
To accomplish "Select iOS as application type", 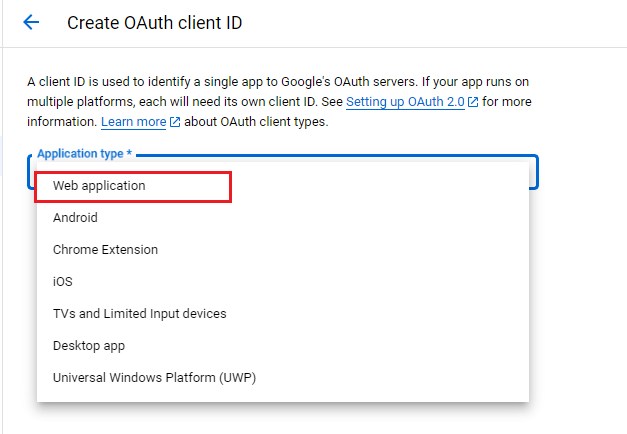I will tap(283, 282).
